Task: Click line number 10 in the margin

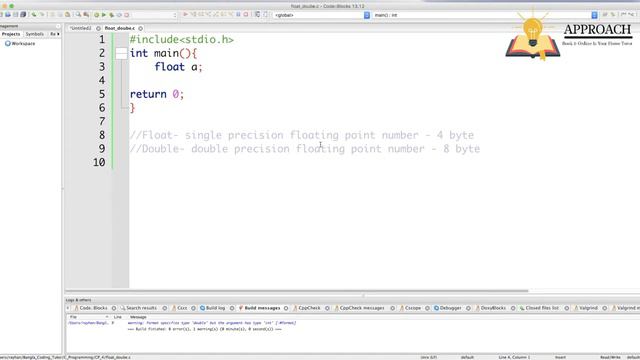Action: coord(99,162)
